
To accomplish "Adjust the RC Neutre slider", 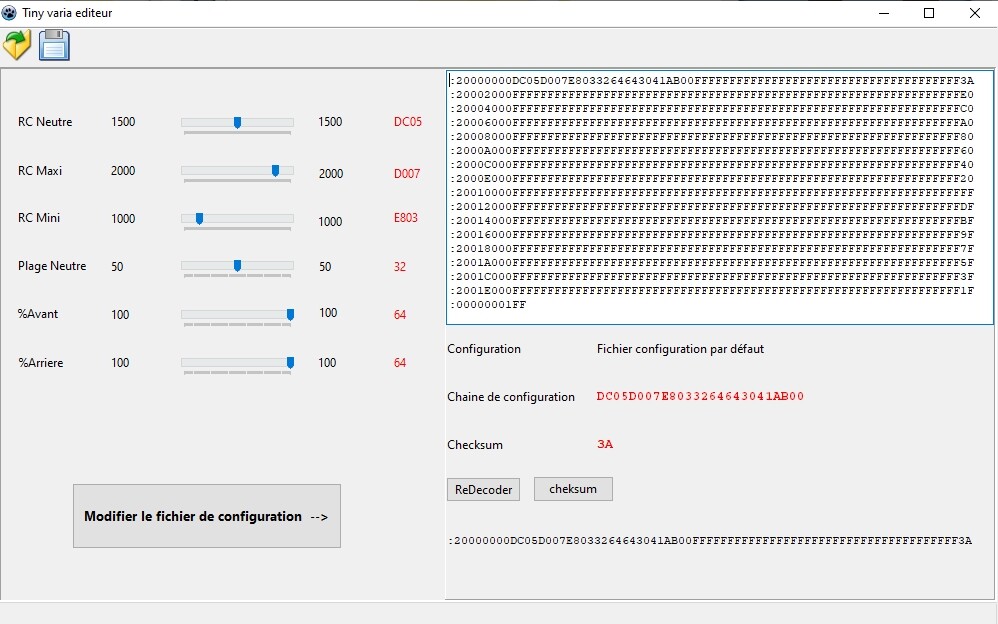I will coord(237,123).
